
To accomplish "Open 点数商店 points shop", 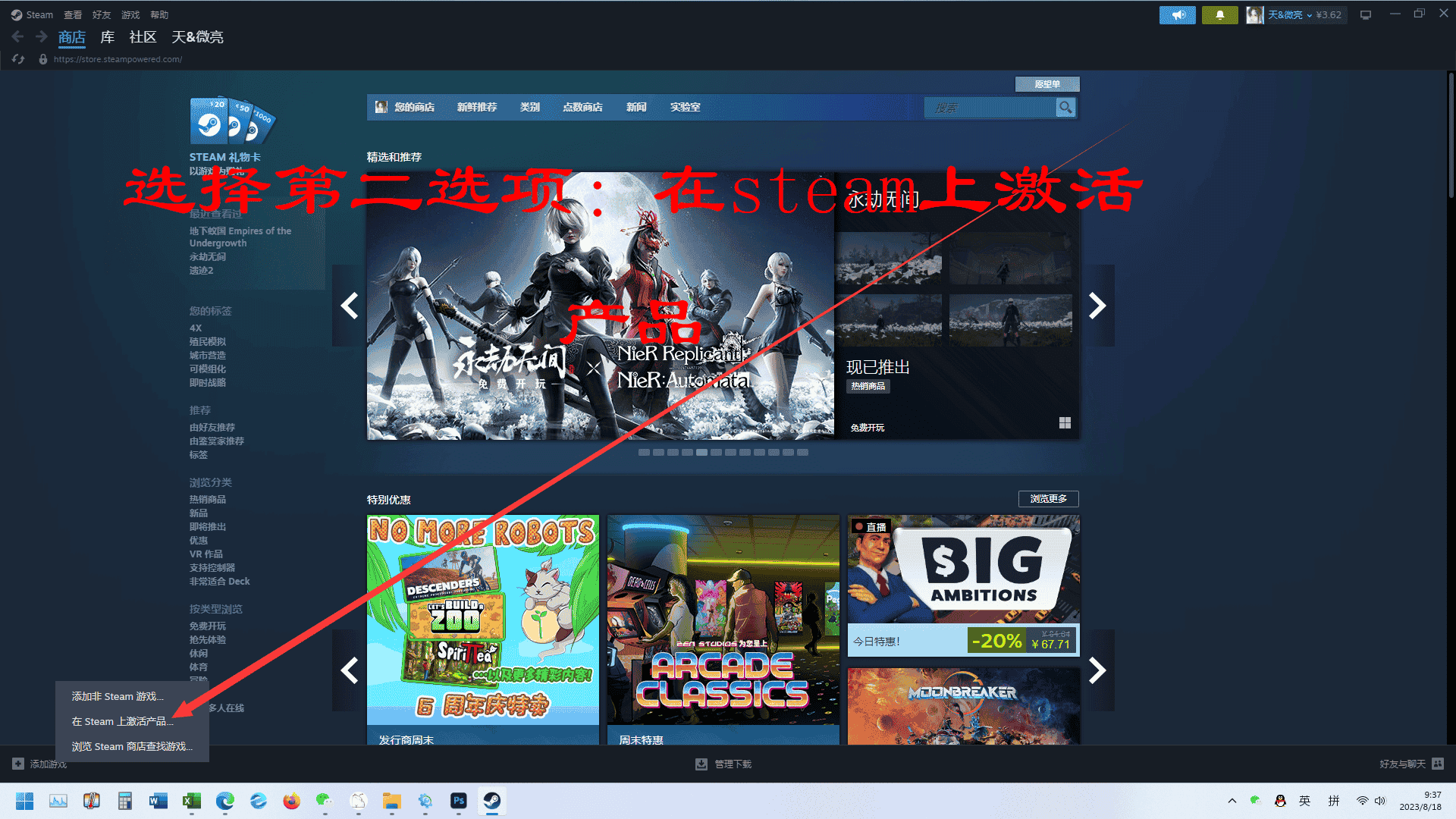I will tap(582, 108).
